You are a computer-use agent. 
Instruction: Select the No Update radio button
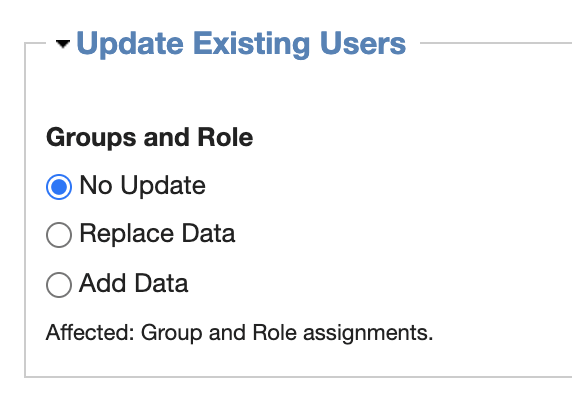[x=59, y=187]
